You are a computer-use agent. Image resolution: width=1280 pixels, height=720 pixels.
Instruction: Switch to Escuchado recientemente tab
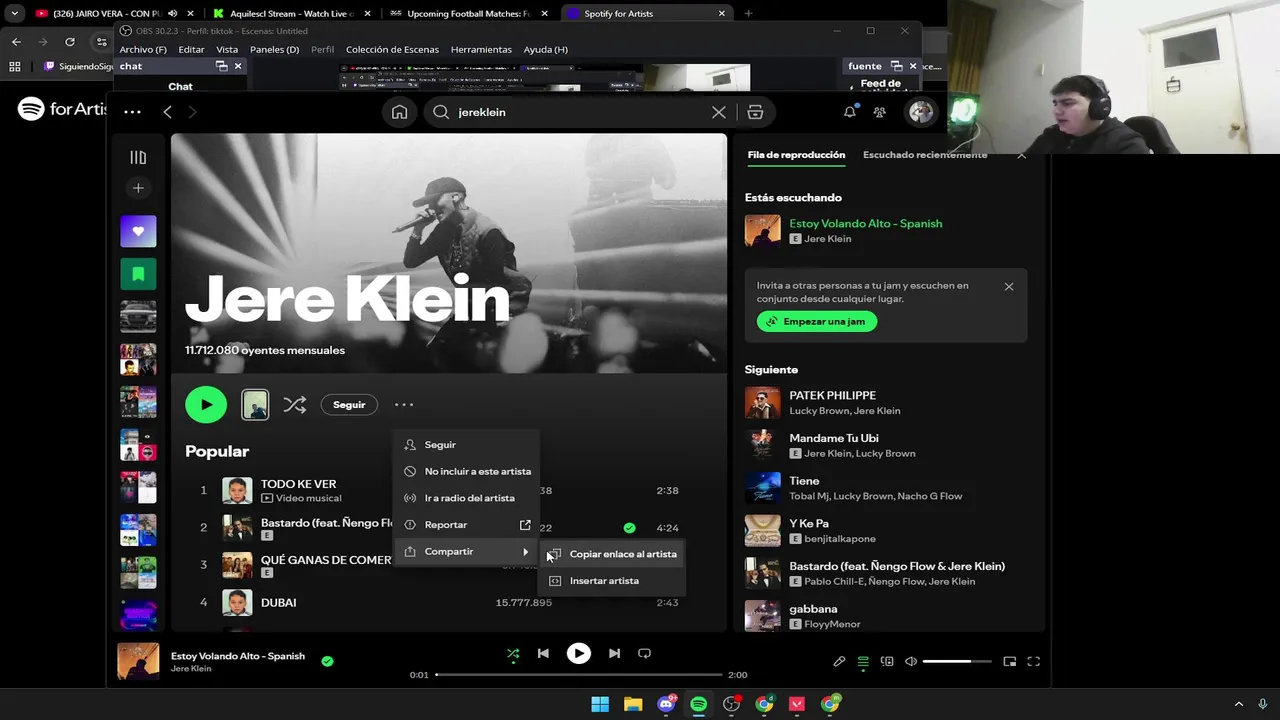click(x=924, y=155)
